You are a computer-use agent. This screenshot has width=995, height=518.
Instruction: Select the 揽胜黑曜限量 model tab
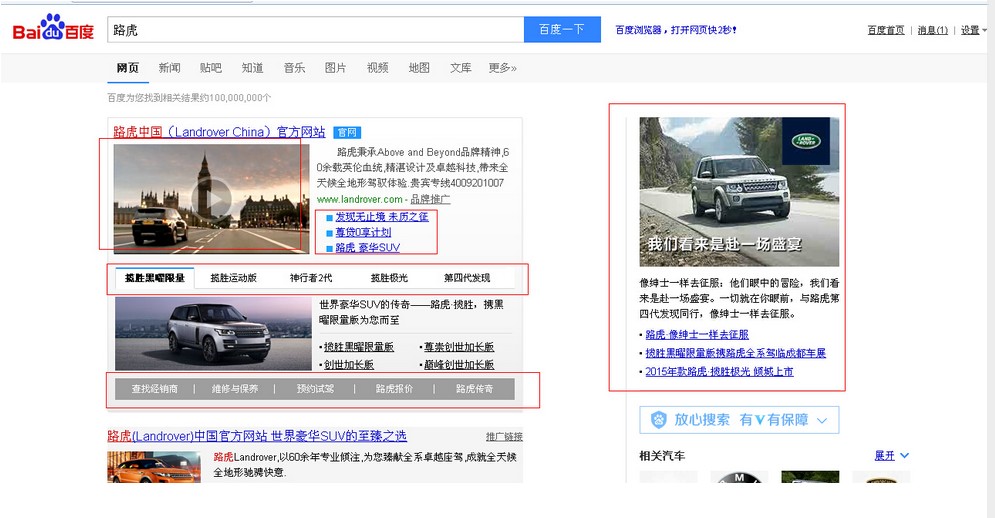[x=155, y=278]
